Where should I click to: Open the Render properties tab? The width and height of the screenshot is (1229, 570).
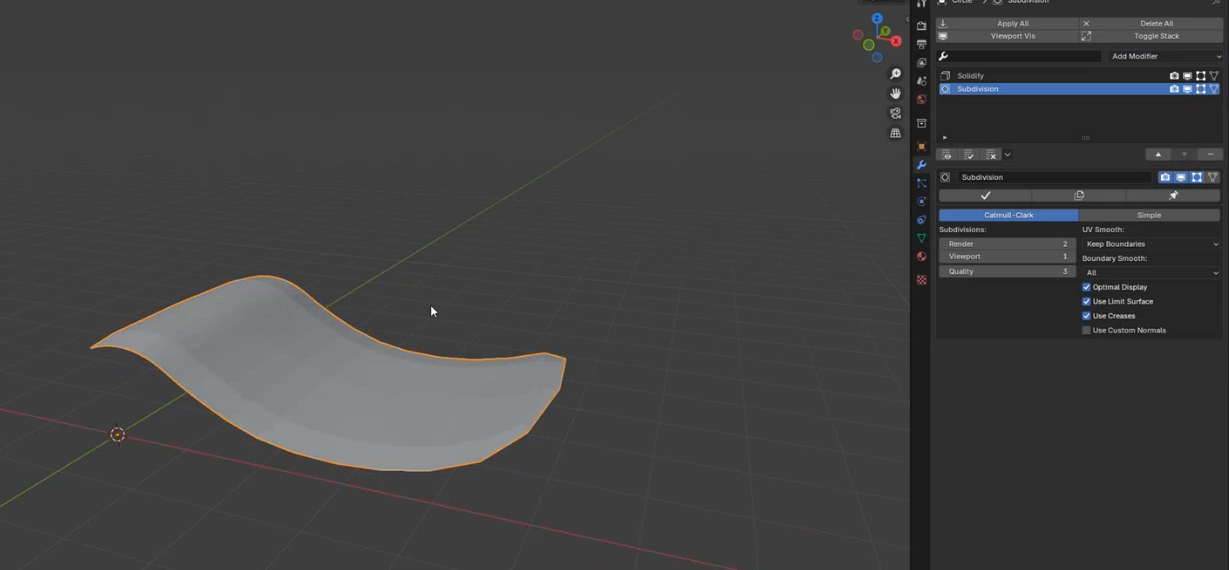[x=921, y=26]
